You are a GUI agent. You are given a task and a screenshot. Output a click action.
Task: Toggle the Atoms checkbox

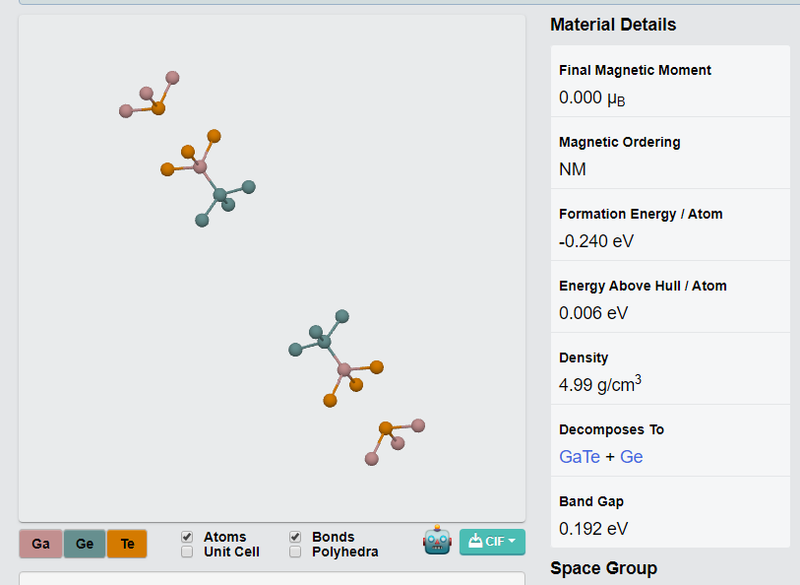(x=187, y=537)
